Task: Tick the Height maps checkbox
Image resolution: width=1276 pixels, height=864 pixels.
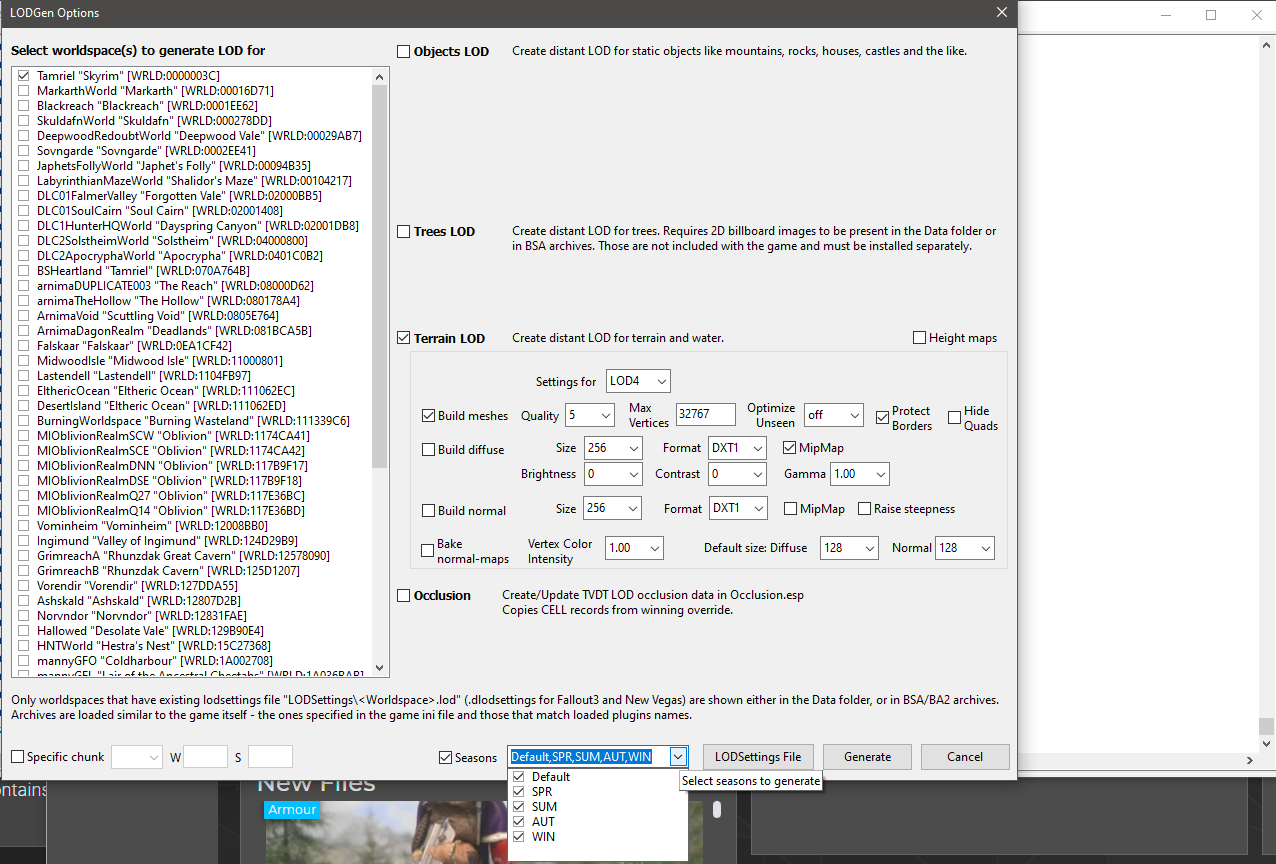Action: click(919, 338)
